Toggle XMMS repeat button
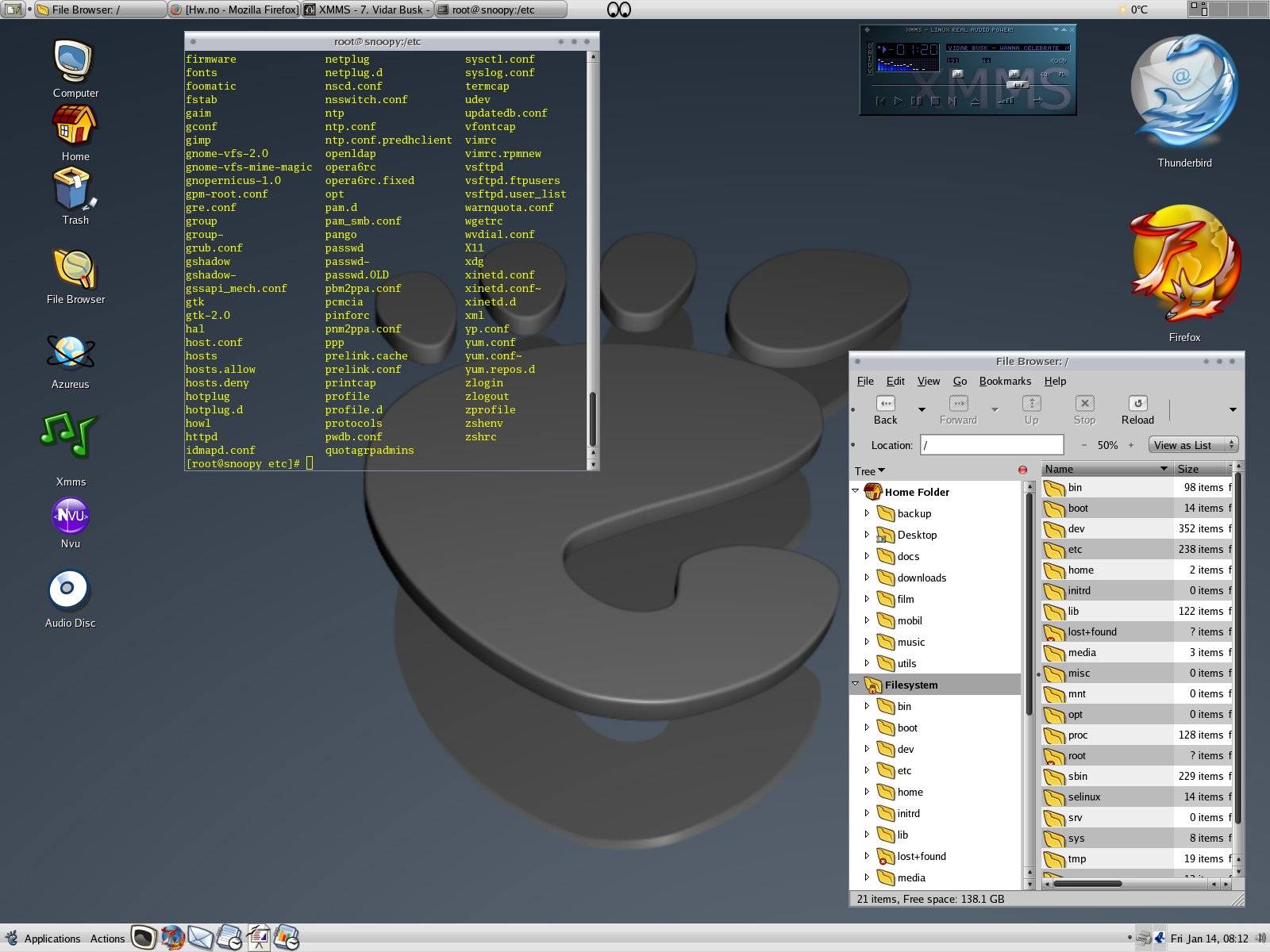The width and height of the screenshot is (1270, 952). click(x=1037, y=100)
